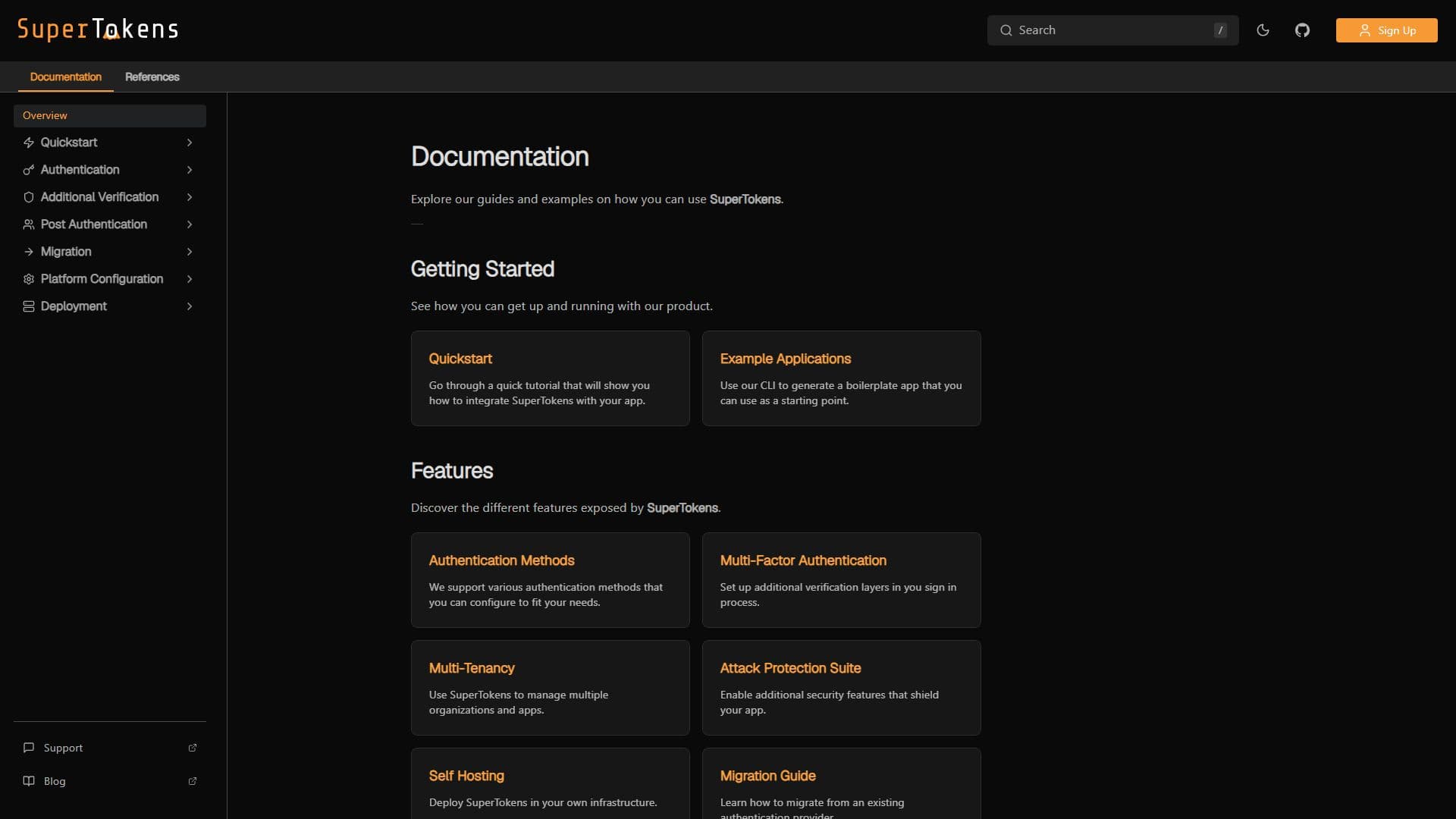Click the Deployment server icon
Image resolution: width=1456 pixels, height=819 pixels.
[x=29, y=306]
